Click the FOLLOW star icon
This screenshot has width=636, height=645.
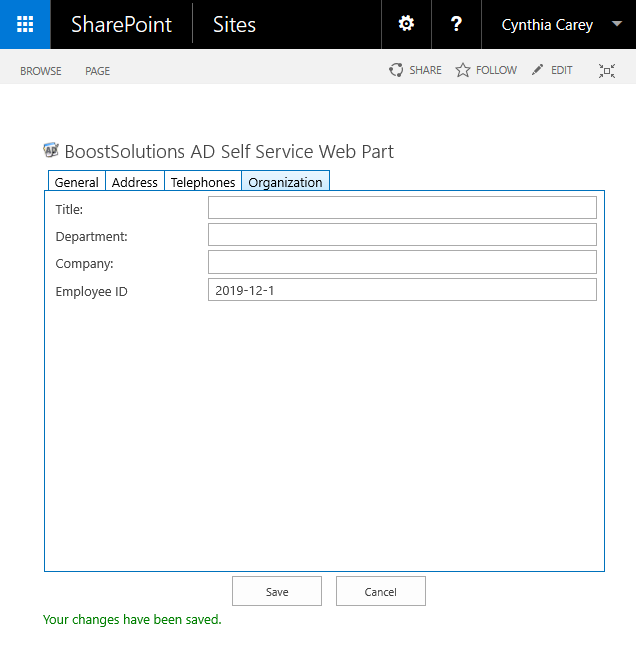pyautogui.click(x=462, y=70)
